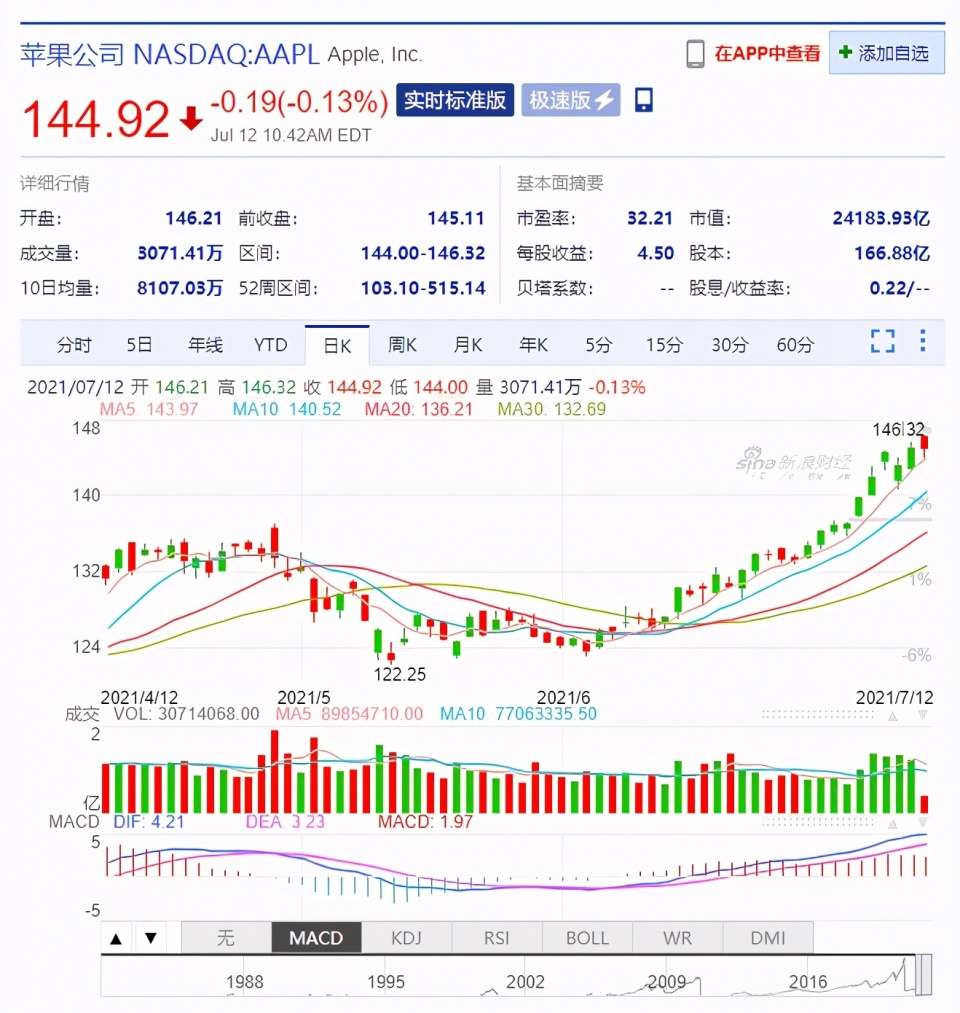This screenshot has width=960, height=1013.
Task: Select the DMI indicator tab
Action: pyautogui.click(x=767, y=937)
